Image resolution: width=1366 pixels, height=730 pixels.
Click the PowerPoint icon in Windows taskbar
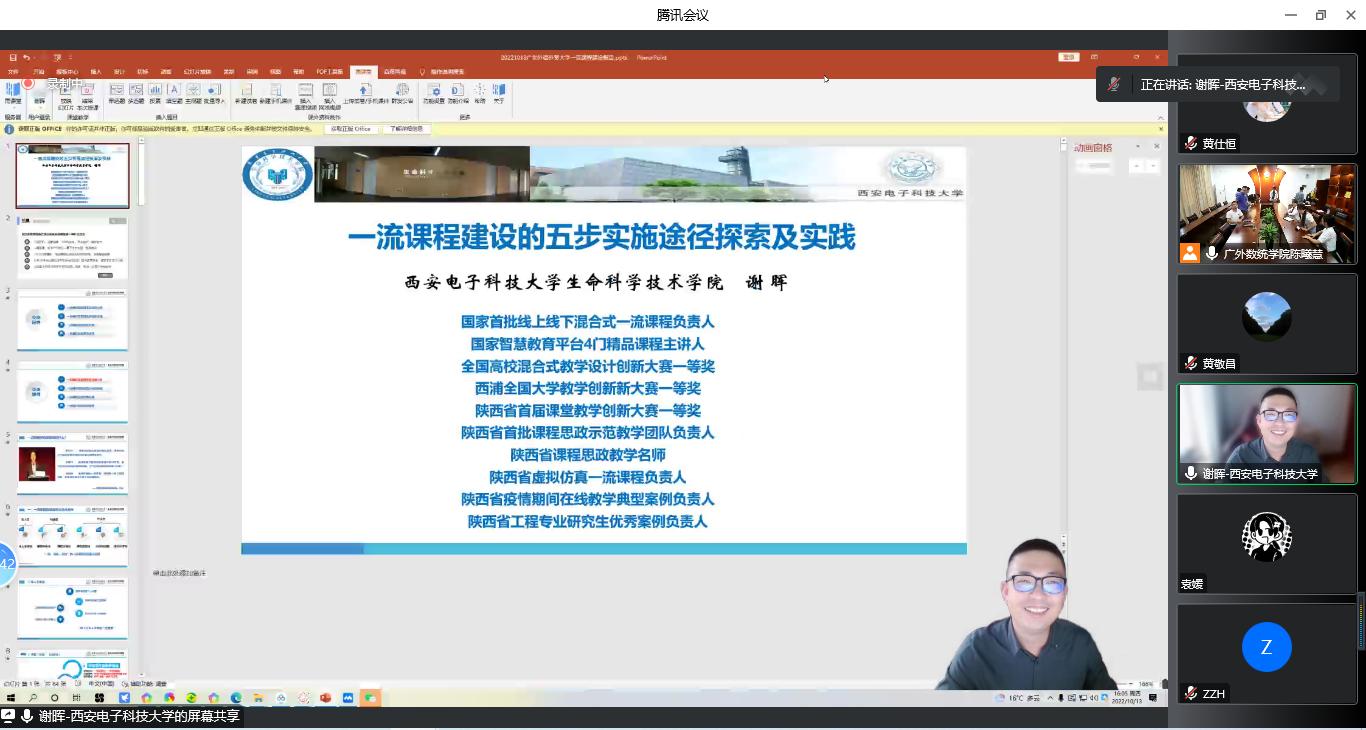[x=325, y=697]
